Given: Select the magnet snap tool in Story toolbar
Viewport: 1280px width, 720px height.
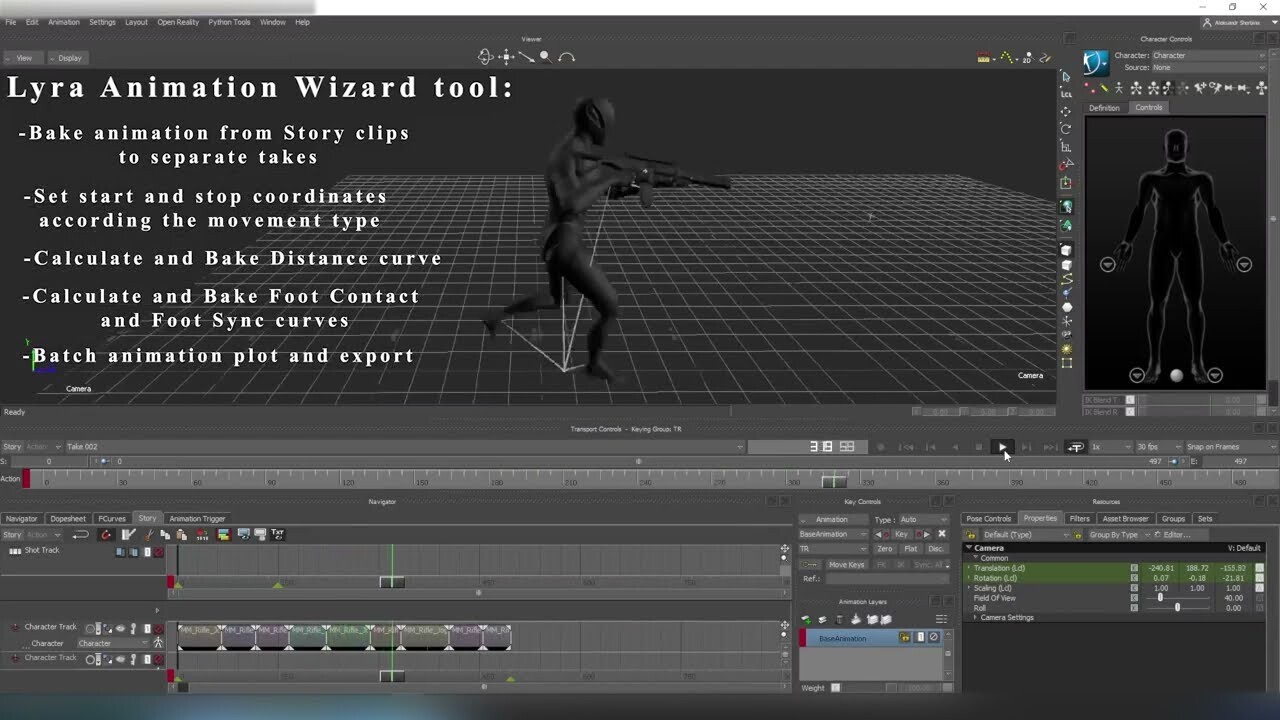Looking at the screenshot, I should point(105,535).
